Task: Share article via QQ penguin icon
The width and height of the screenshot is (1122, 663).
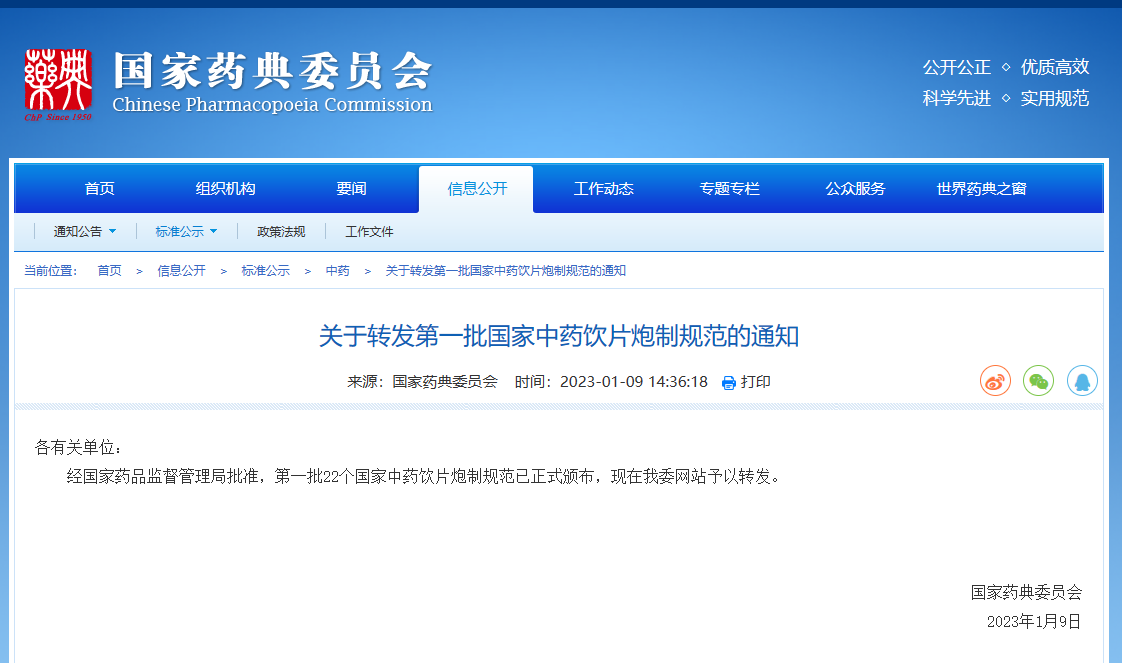Action: 1082,380
